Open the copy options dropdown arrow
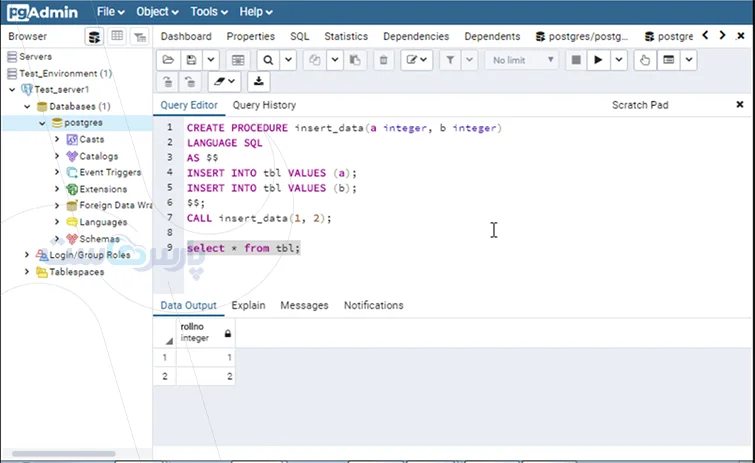 click(x=335, y=60)
